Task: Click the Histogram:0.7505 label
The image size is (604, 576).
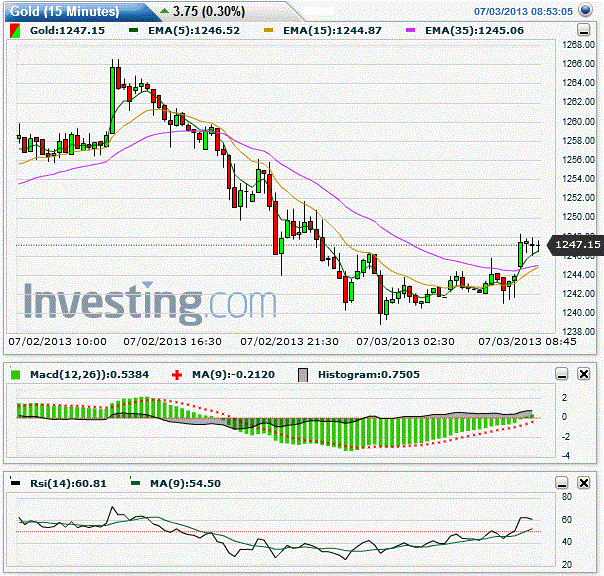Action: (x=369, y=374)
